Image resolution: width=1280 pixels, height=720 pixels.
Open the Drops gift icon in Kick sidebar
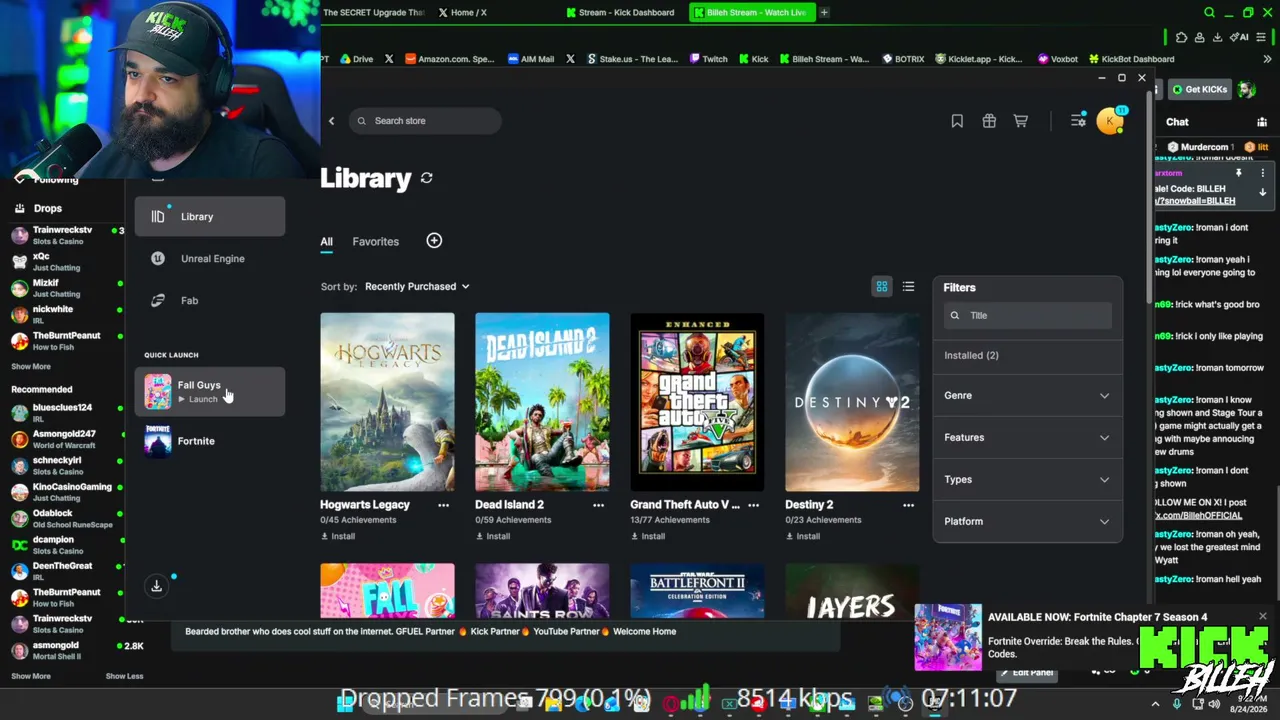[x=19, y=208]
